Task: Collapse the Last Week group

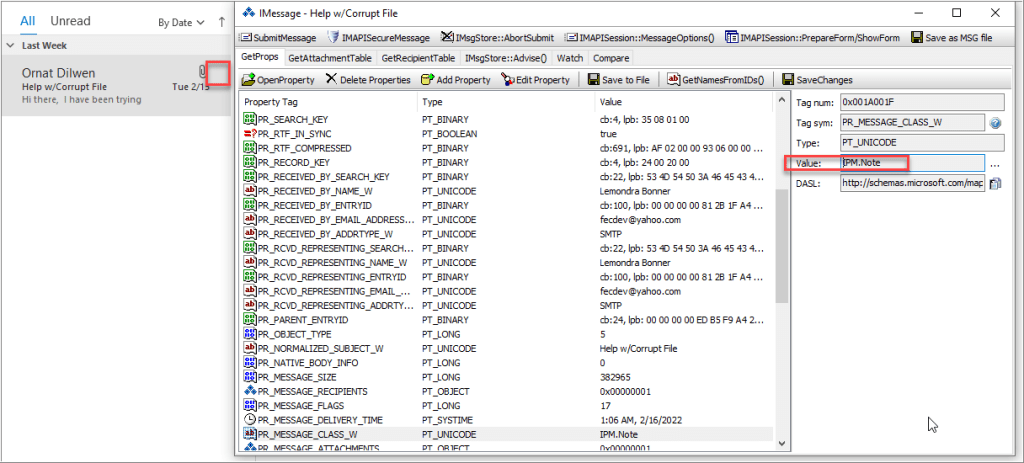Action: [x=10, y=46]
